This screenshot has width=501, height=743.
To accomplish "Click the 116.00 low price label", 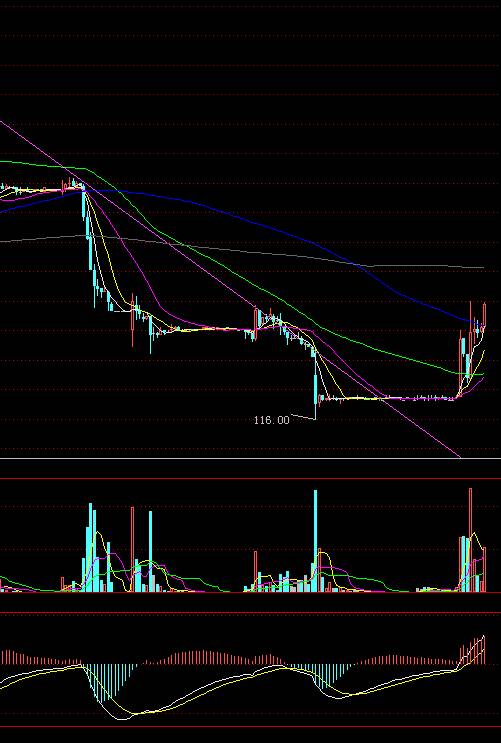I will (272, 420).
